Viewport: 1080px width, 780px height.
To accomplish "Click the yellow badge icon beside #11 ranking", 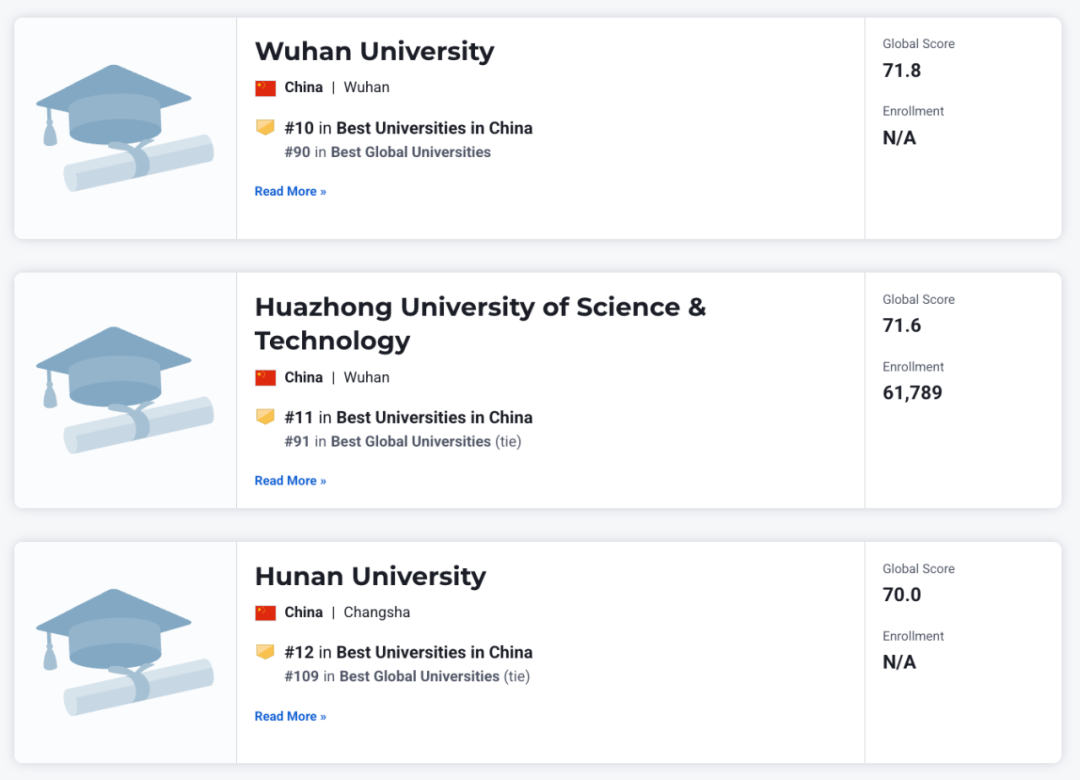I will pyautogui.click(x=265, y=417).
